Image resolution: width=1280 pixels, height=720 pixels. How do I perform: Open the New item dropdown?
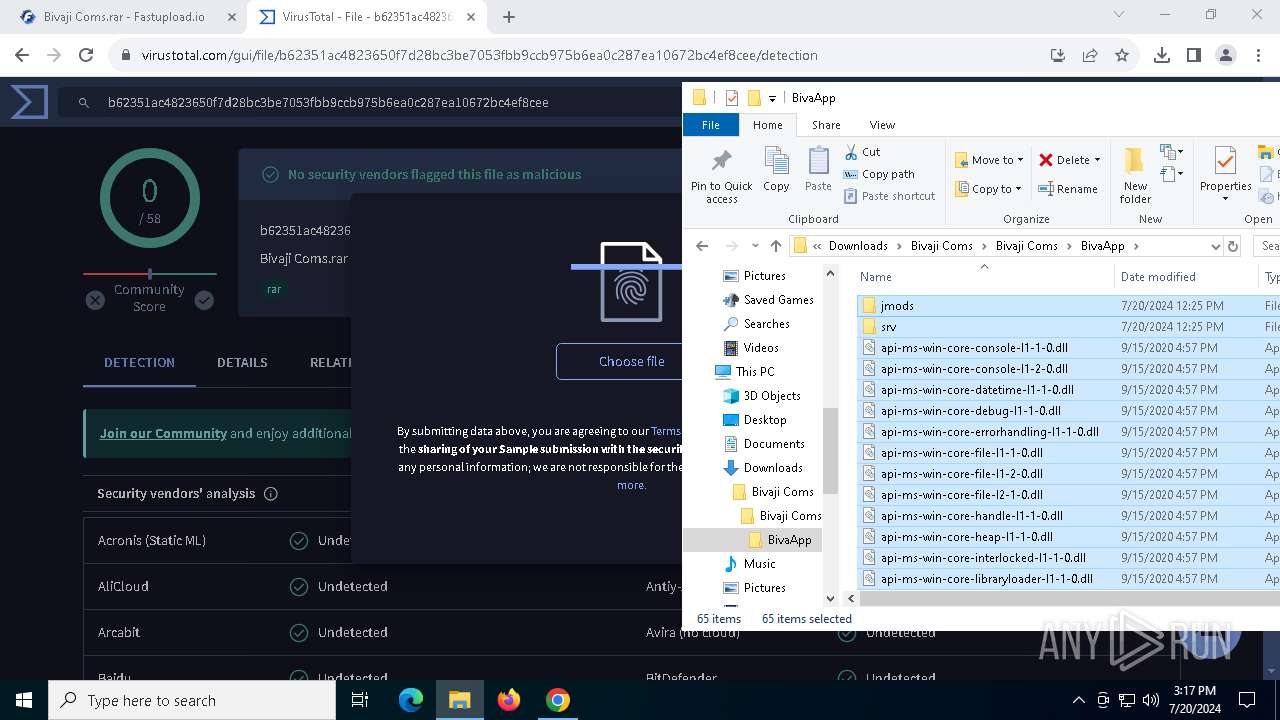click(1171, 152)
